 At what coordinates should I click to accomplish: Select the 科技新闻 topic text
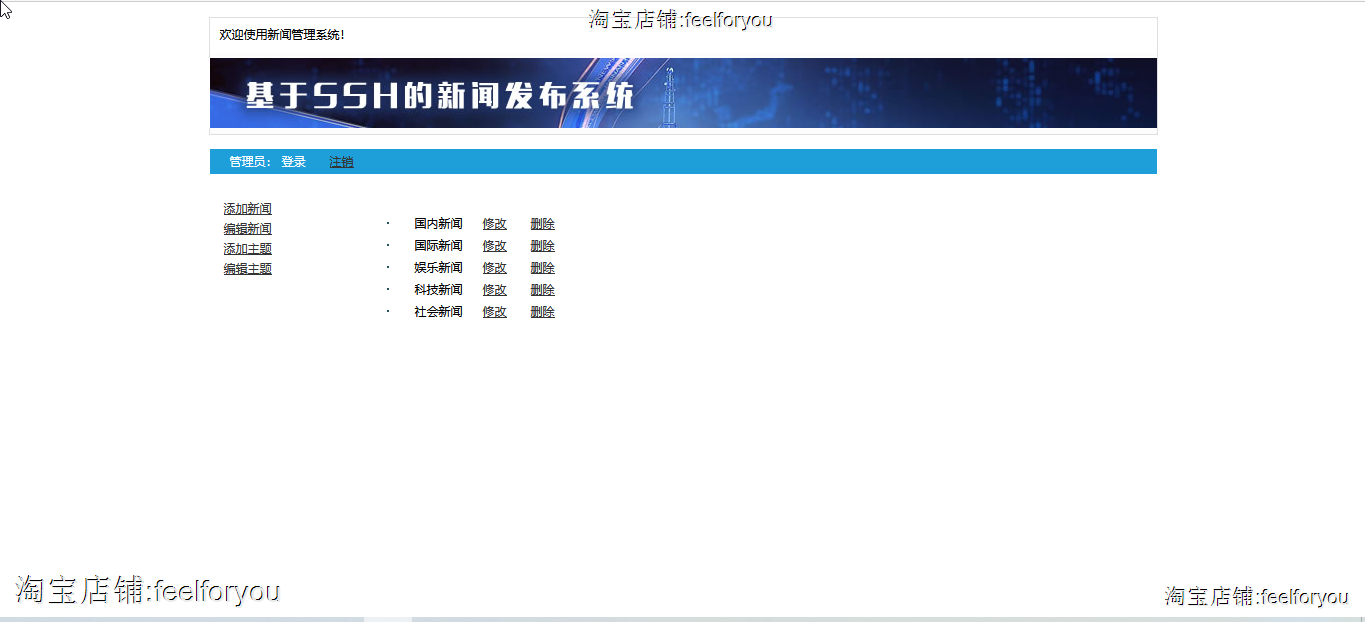click(438, 290)
